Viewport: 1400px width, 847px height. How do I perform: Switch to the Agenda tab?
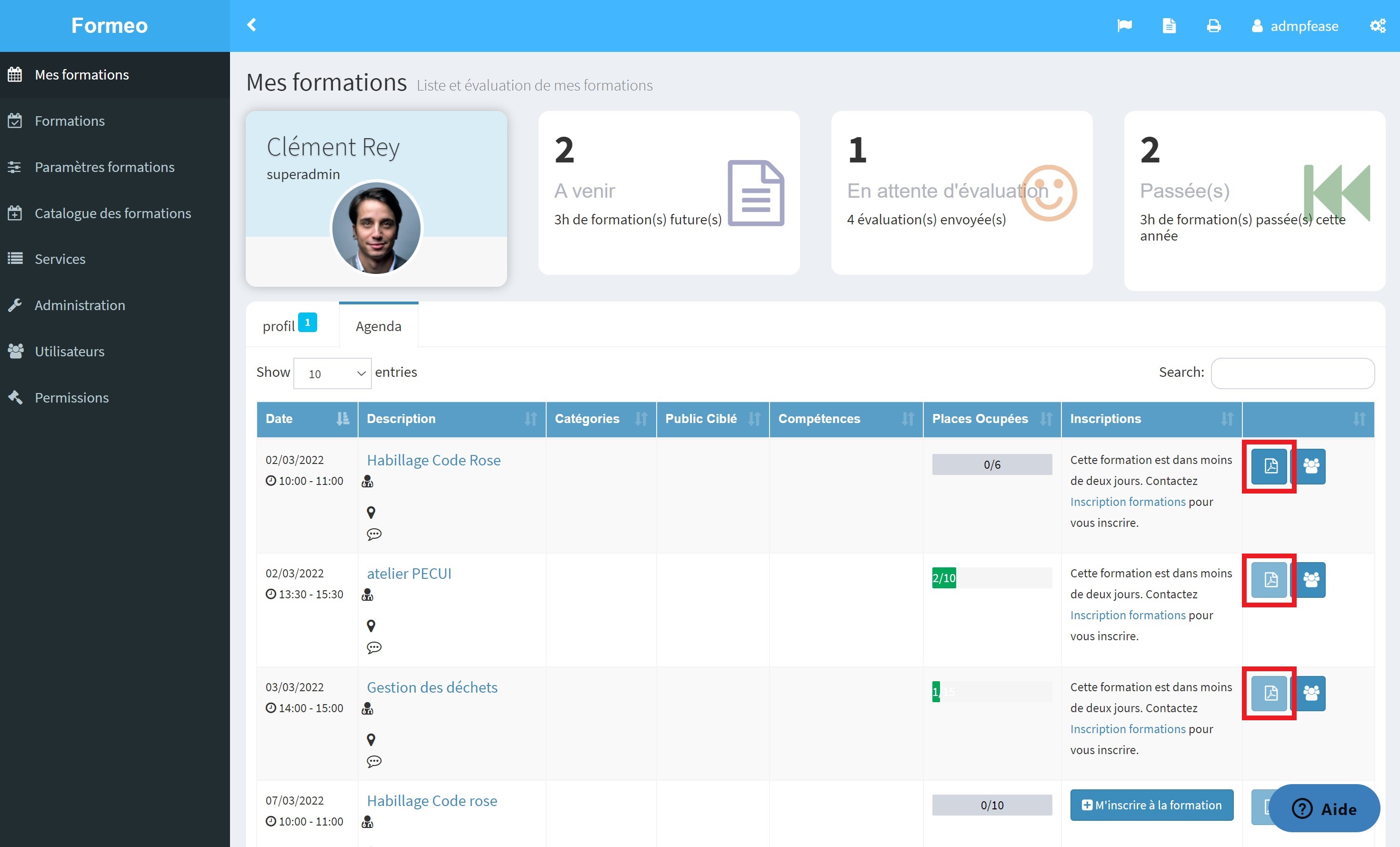point(379,326)
